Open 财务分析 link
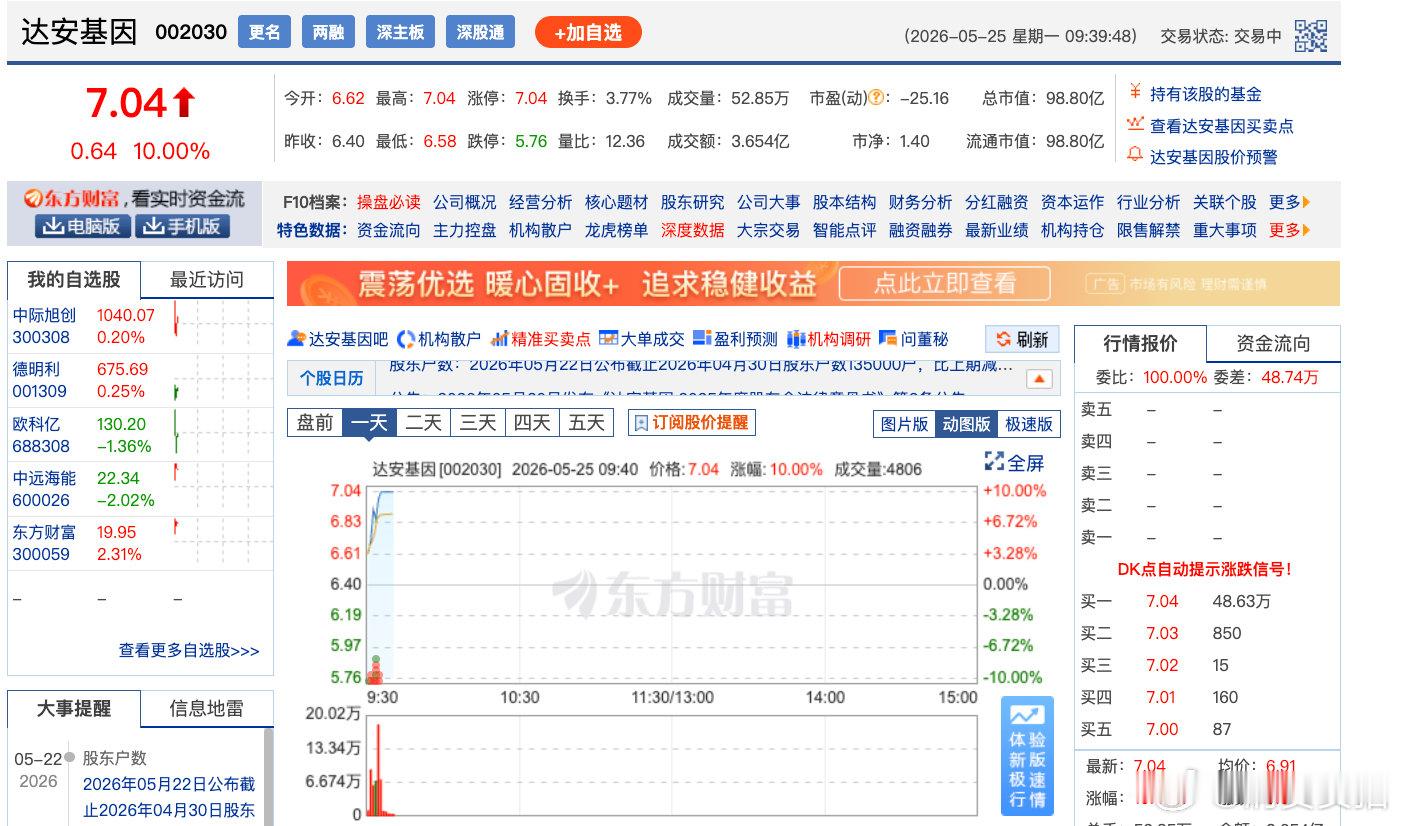 921,202
